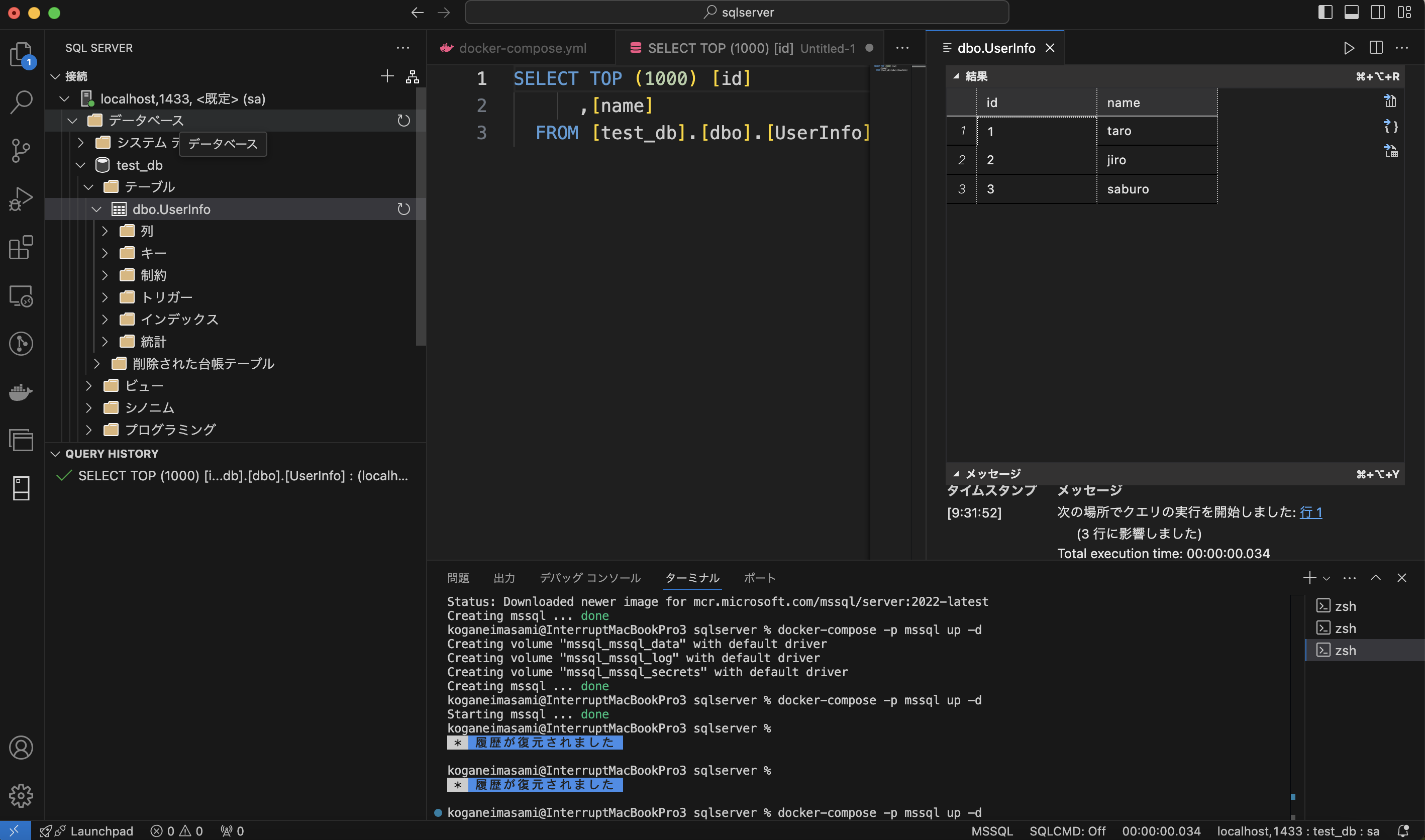Split the results editor to the right

[1376, 48]
